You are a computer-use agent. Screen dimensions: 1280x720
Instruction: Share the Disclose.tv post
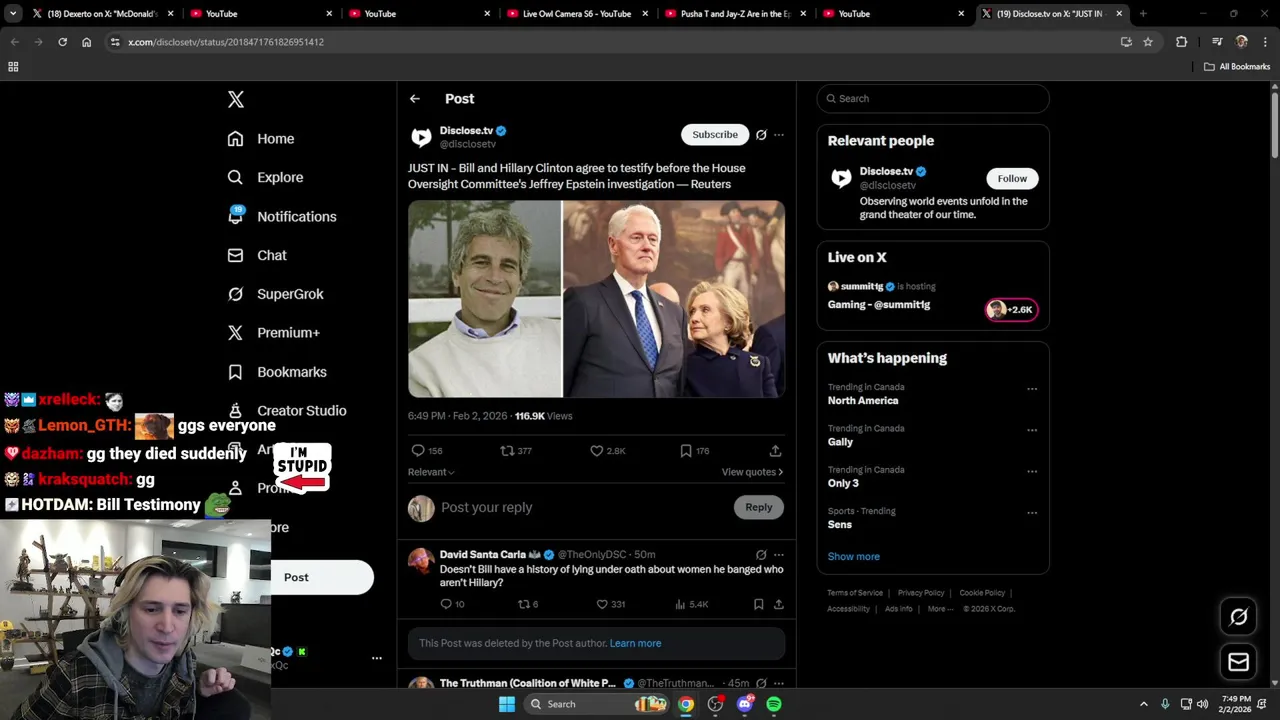coord(775,451)
